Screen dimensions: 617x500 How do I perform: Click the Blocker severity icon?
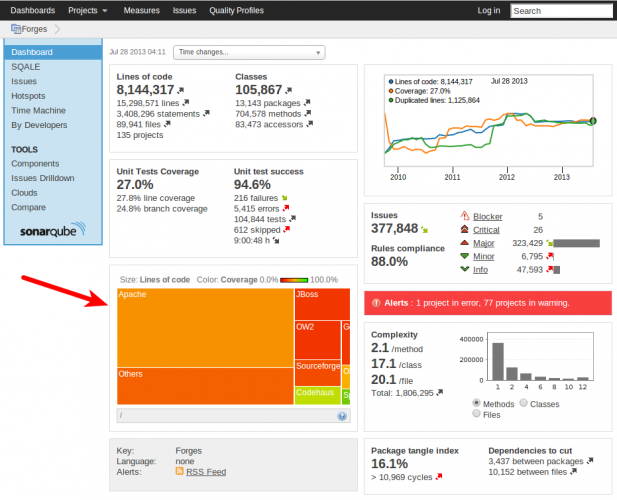(464, 216)
